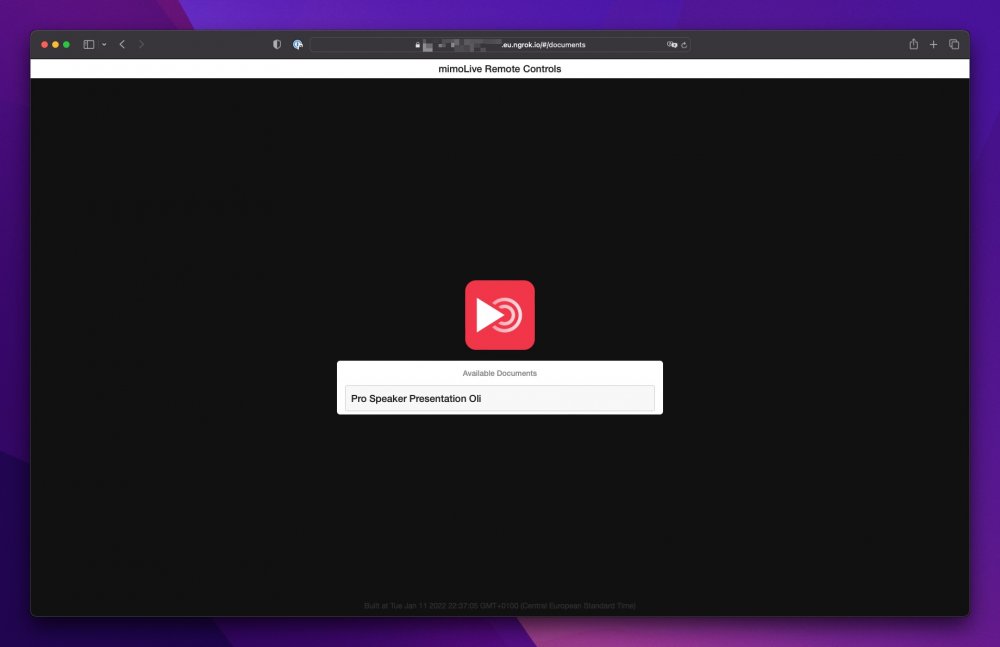The image size is (1000, 647).
Task: Open the privacy report shield icon
Action: click(x=277, y=45)
